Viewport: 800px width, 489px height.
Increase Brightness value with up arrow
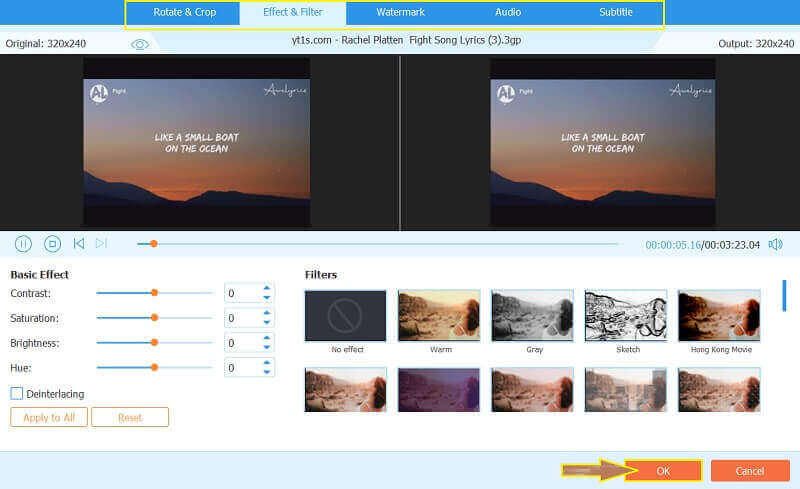[267, 338]
